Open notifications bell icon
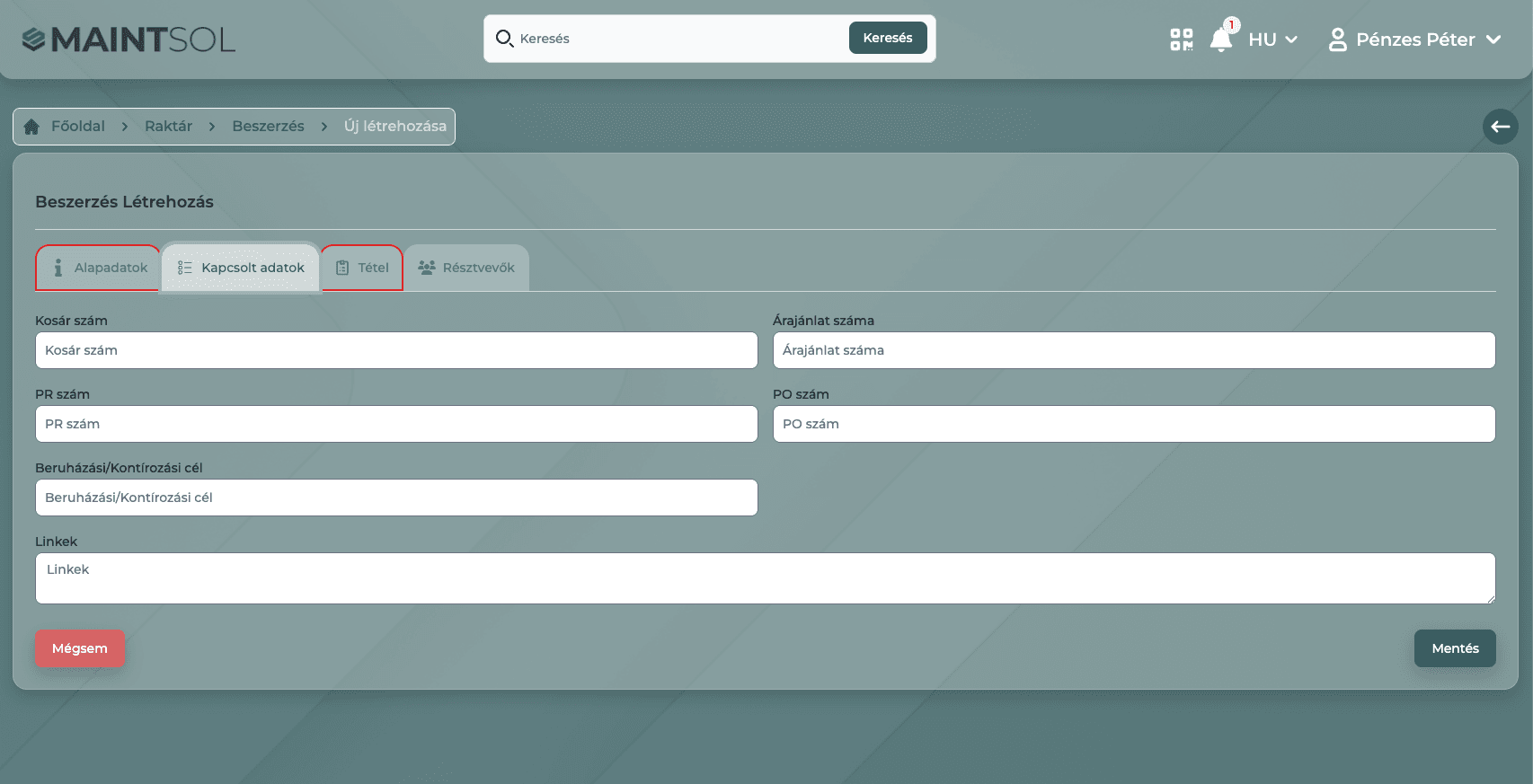 click(1221, 40)
